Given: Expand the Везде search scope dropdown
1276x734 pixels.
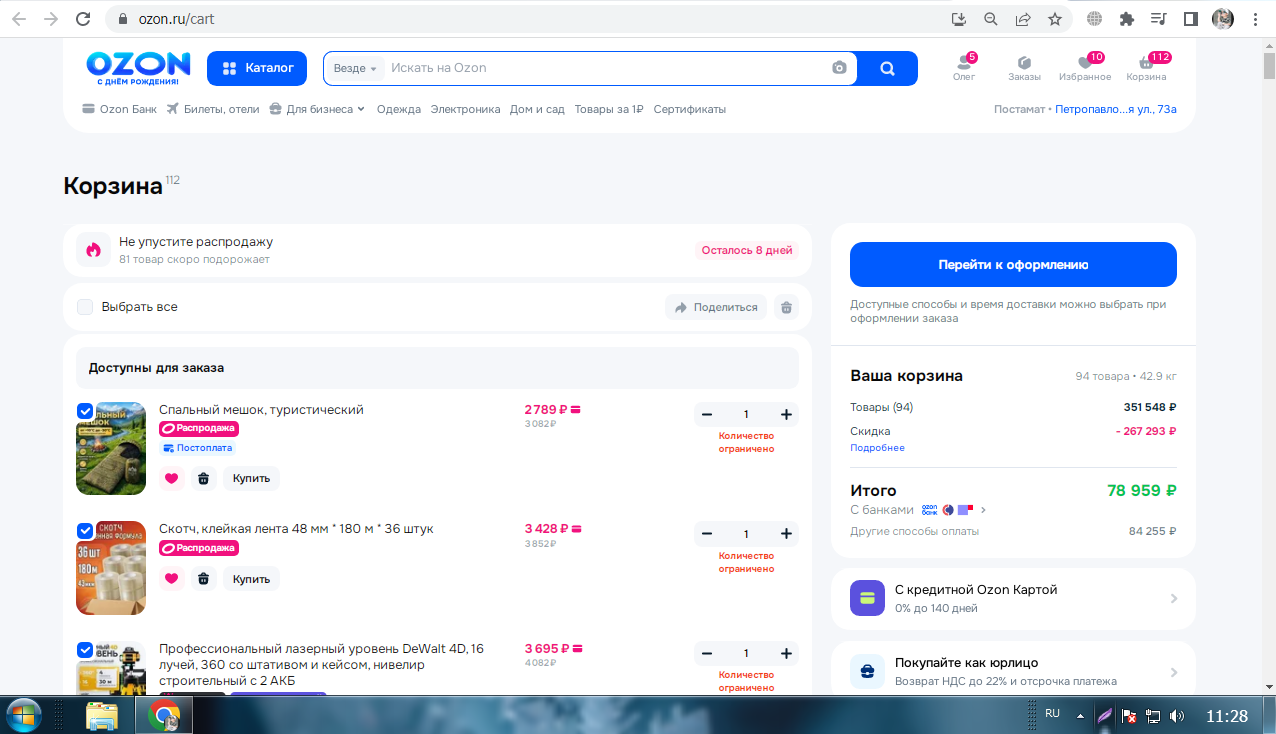Looking at the screenshot, I should tap(355, 68).
